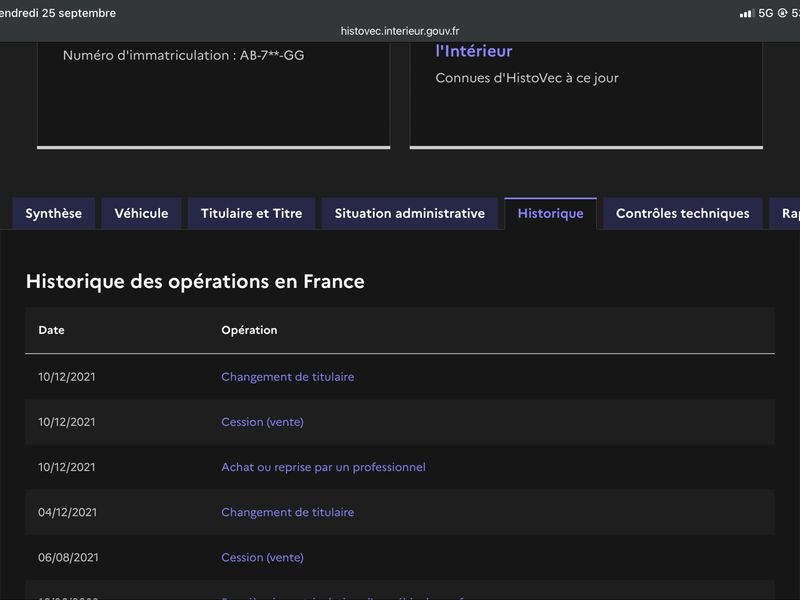Open Changement de titulaire dated 04/12/2021
Viewport: 800px width, 600px height.
[x=288, y=512]
